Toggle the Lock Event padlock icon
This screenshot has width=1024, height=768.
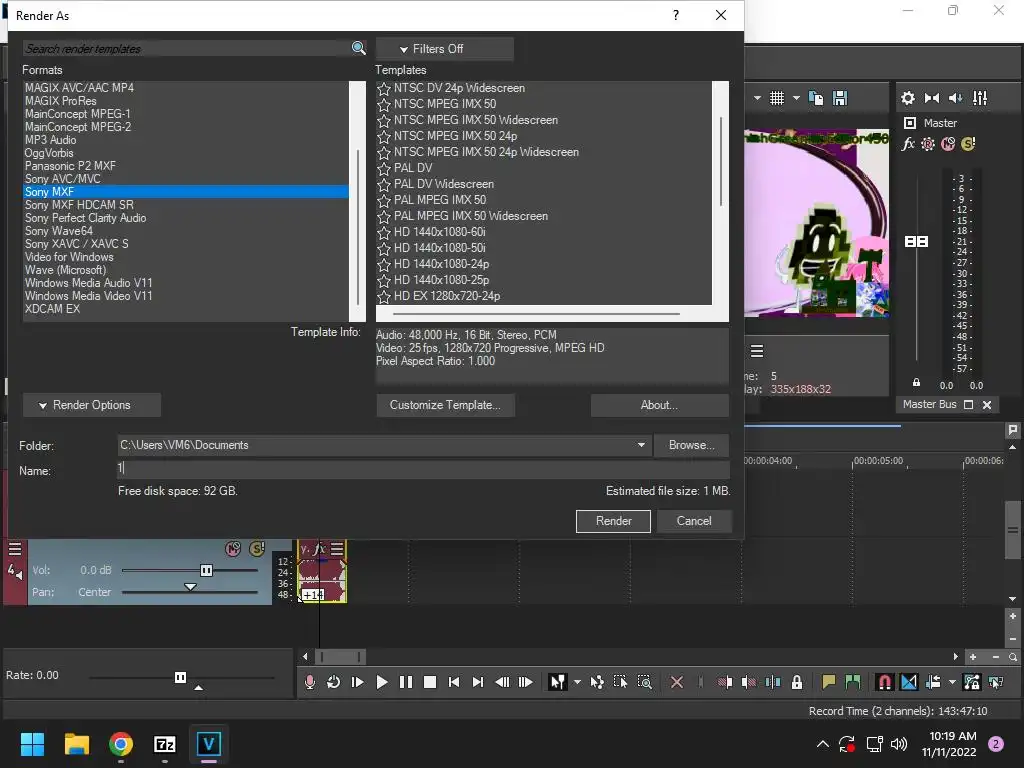click(x=797, y=682)
